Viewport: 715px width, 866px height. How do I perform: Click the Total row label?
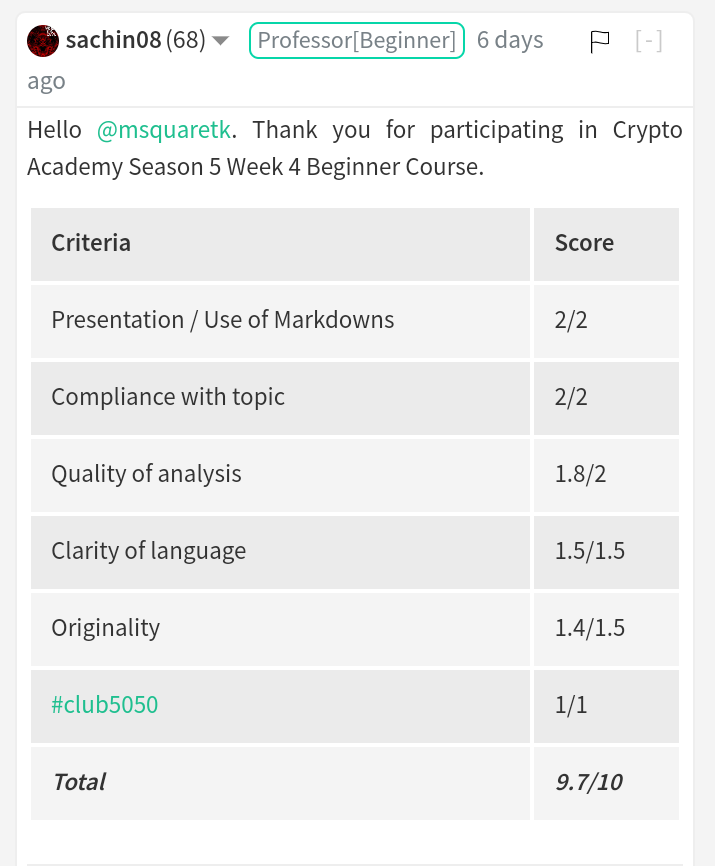pyautogui.click(x=79, y=782)
